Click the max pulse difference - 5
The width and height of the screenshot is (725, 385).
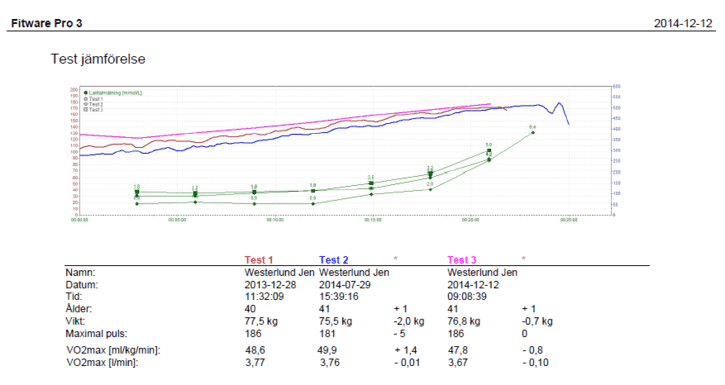point(400,334)
